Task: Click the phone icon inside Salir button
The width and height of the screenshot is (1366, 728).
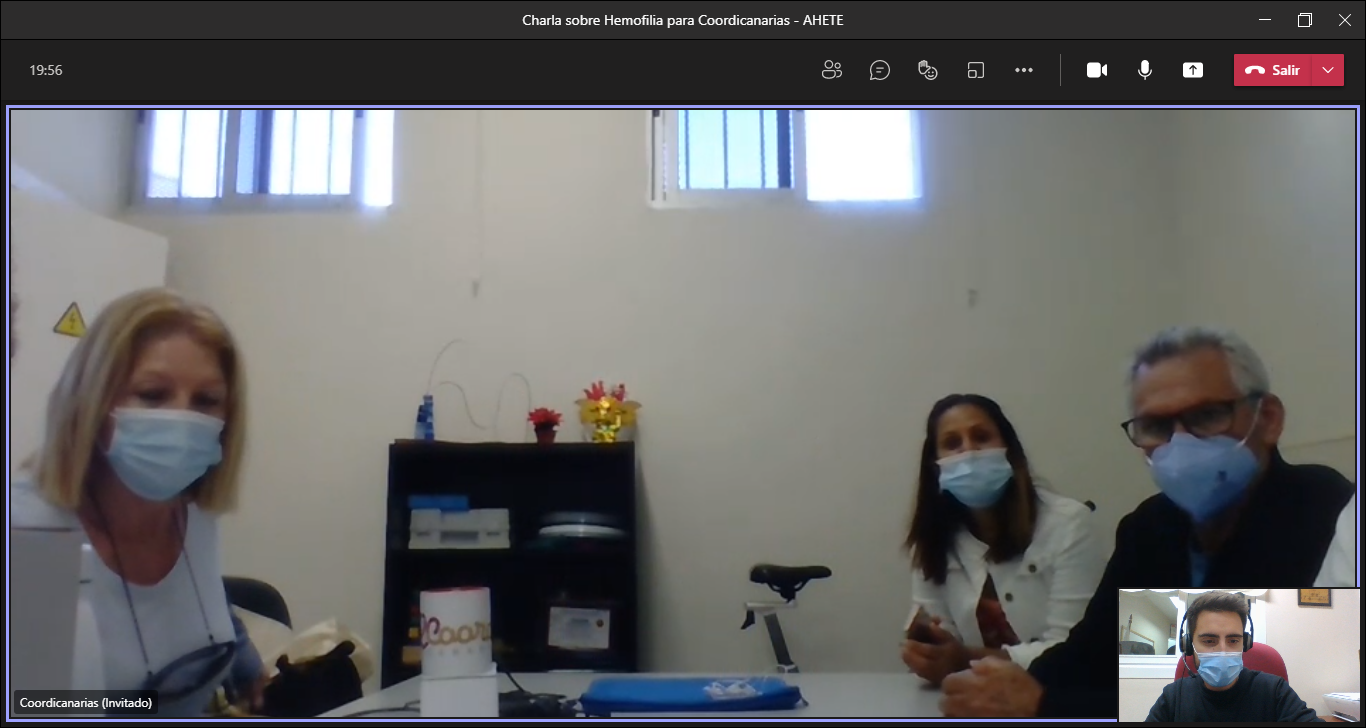Action: coord(1255,70)
